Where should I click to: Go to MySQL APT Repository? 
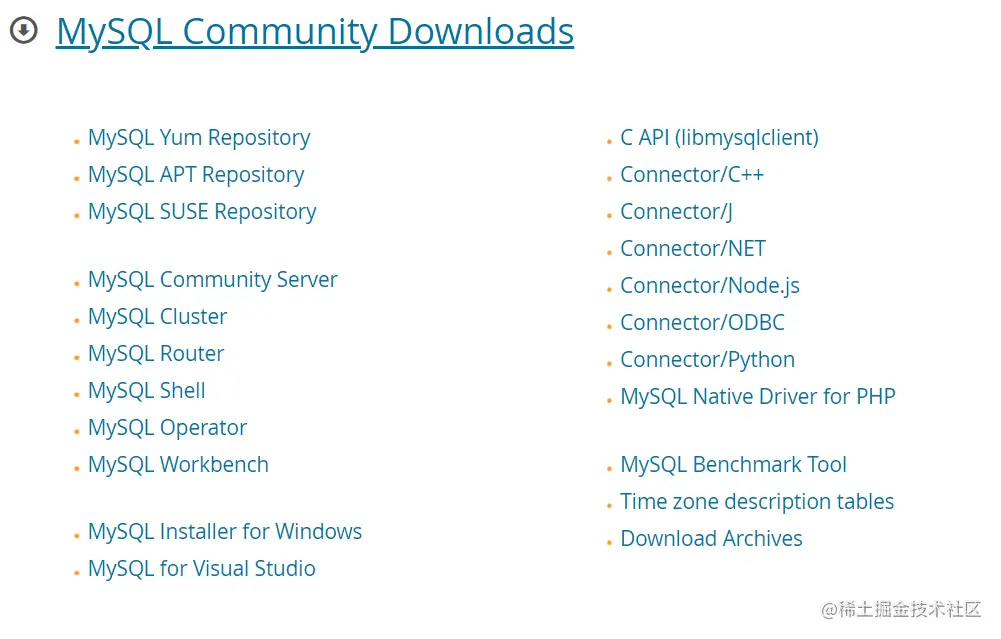(196, 175)
